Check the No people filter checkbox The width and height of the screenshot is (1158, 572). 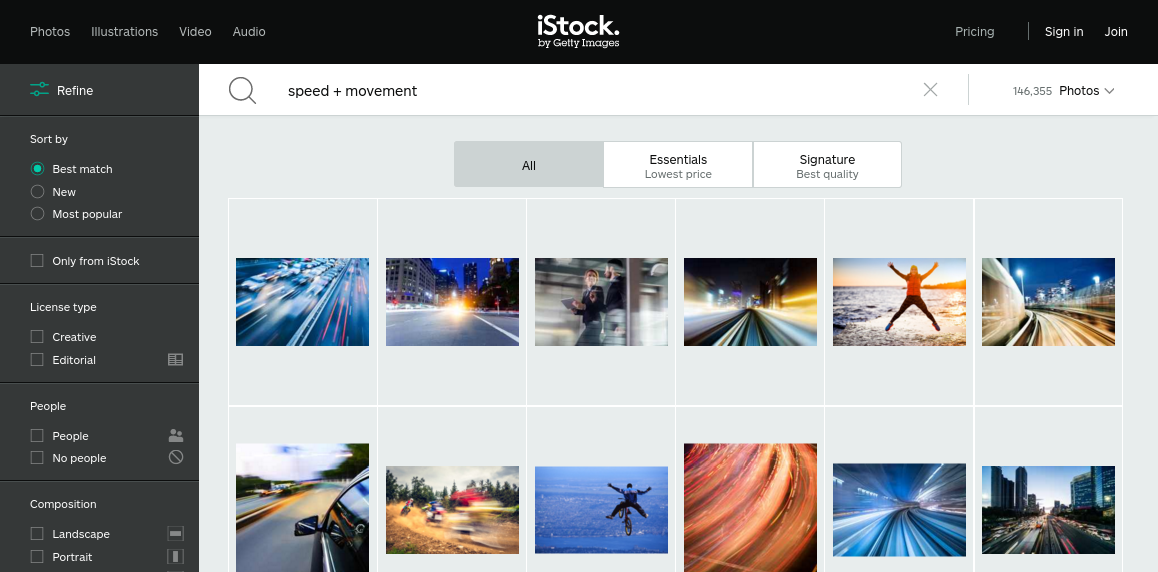37,458
